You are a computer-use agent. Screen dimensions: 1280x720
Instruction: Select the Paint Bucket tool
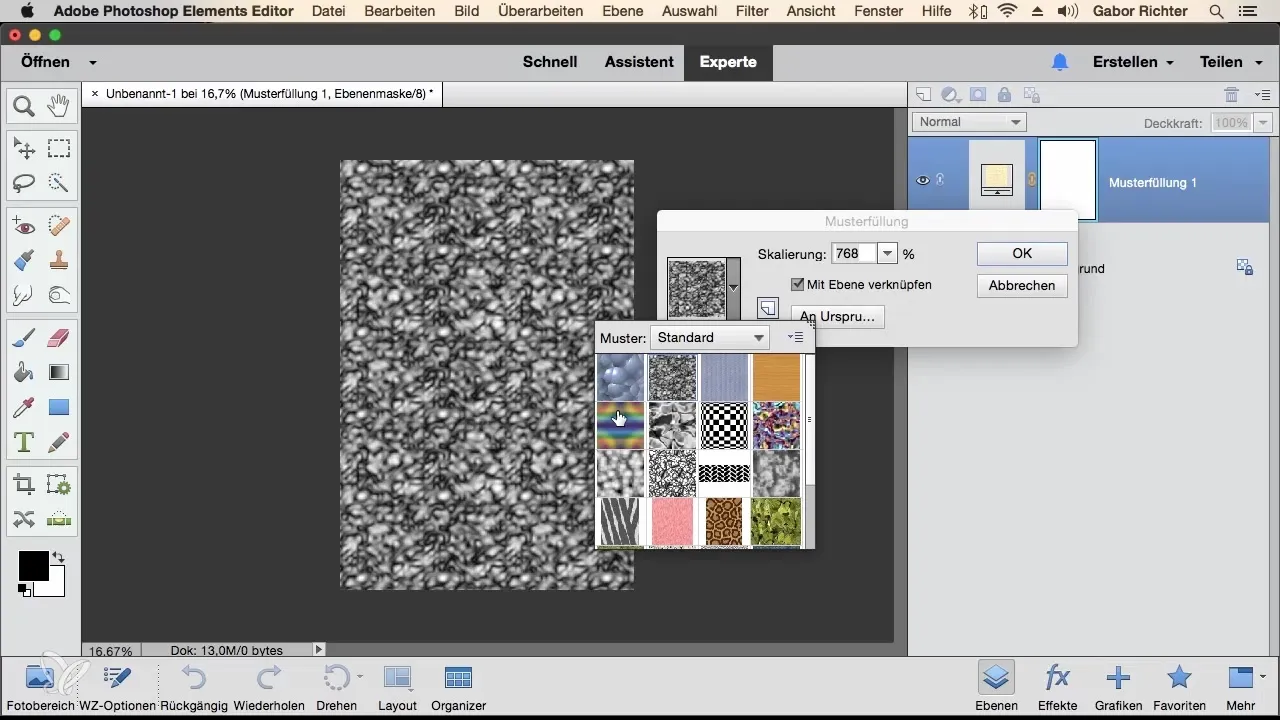click(24, 372)
